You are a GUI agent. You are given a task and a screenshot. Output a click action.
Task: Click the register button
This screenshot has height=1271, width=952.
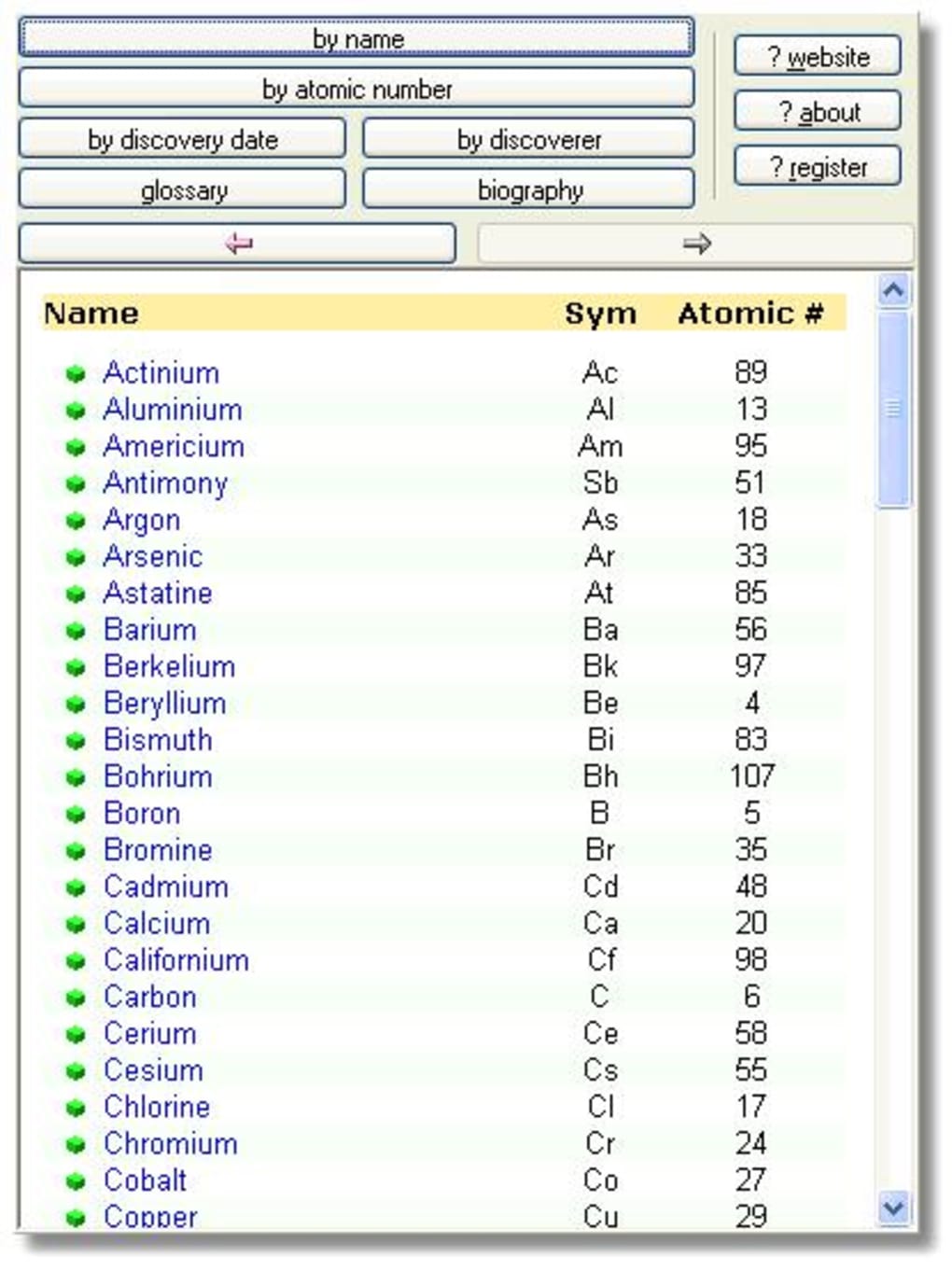[817, 166]
